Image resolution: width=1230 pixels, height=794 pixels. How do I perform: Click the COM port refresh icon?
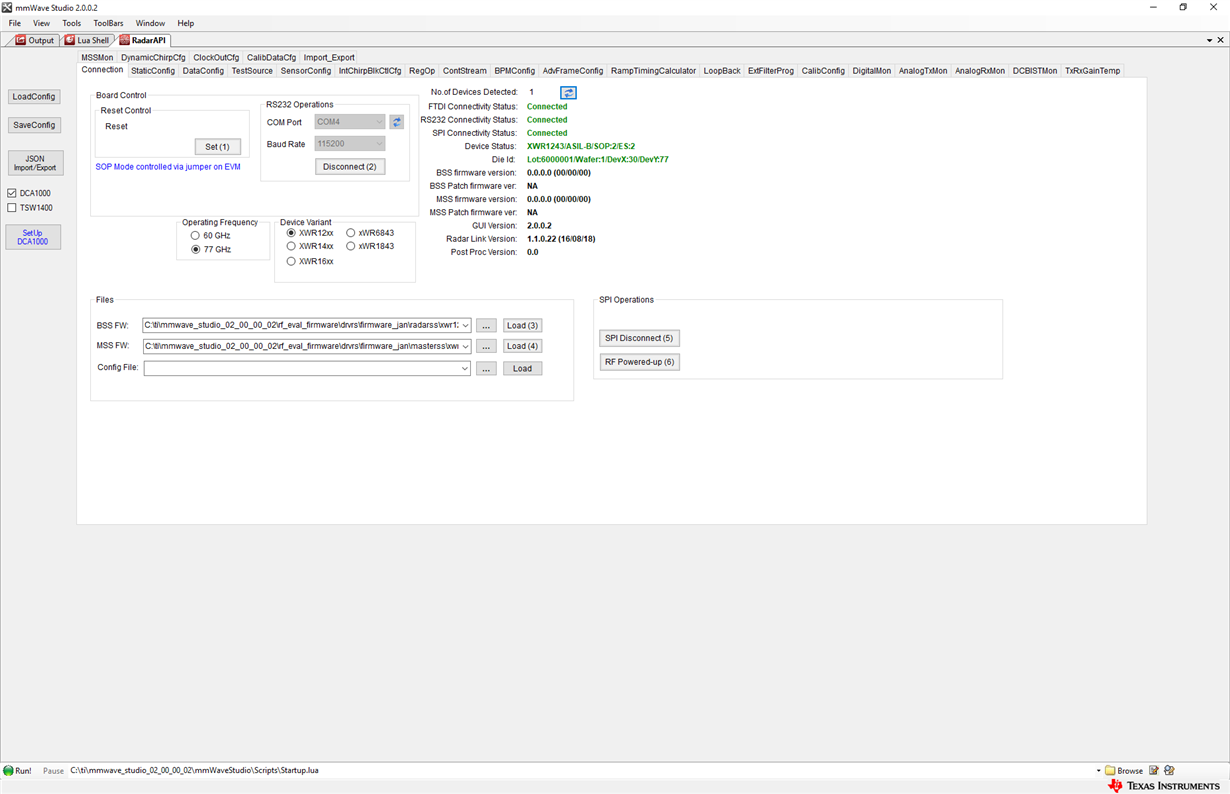(x=396, y=122)
